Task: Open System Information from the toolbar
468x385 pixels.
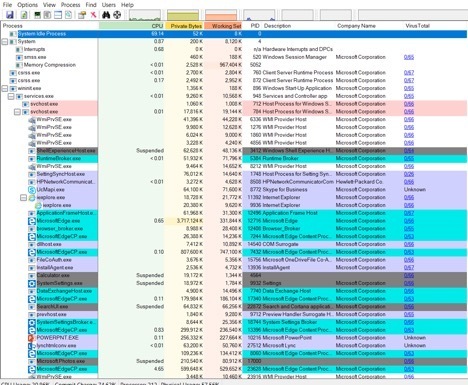Action: [38, 15]
